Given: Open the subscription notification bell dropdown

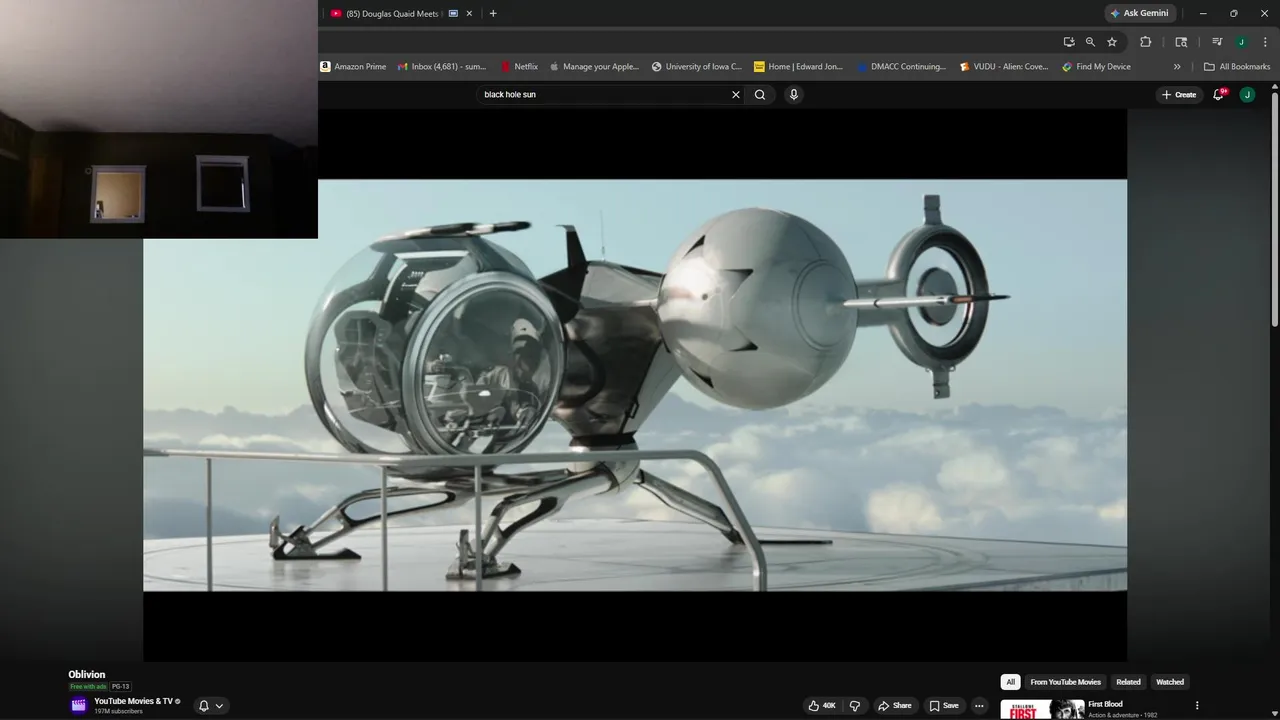Looking at the screenshot, I should (211, 706).
